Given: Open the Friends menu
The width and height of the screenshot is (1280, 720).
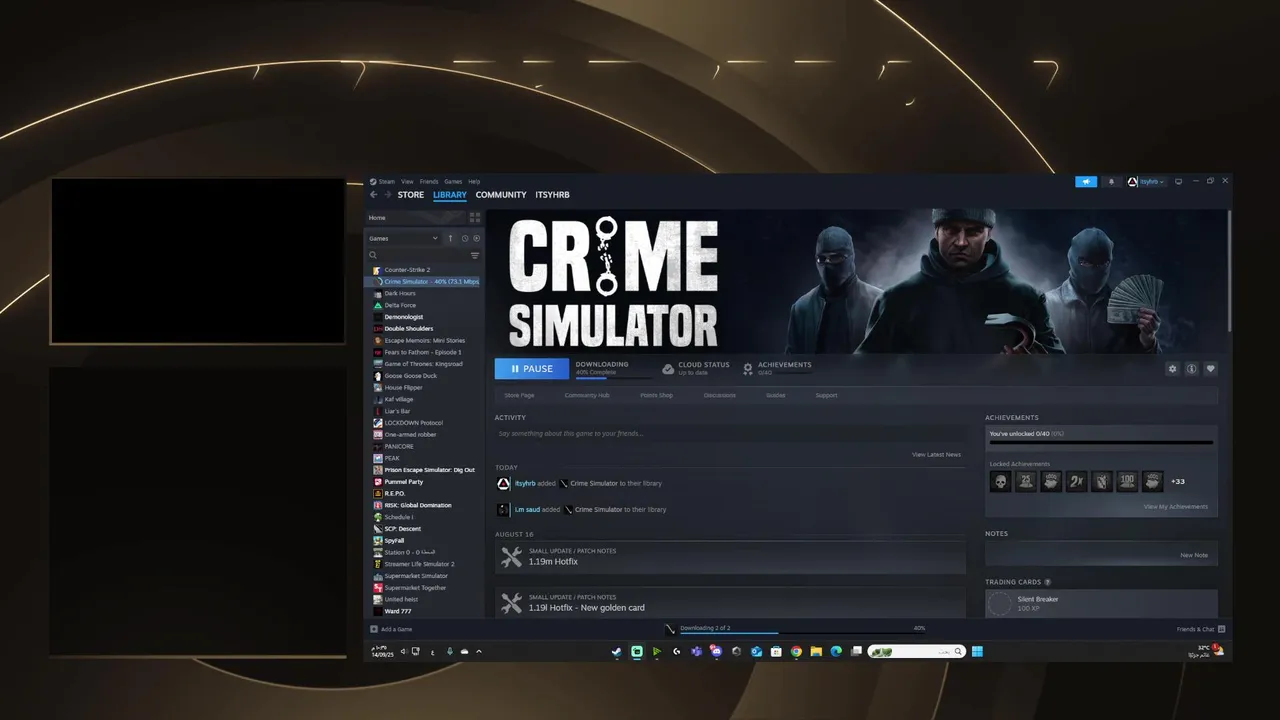Looking at the screenshot, I should [429, 182].
